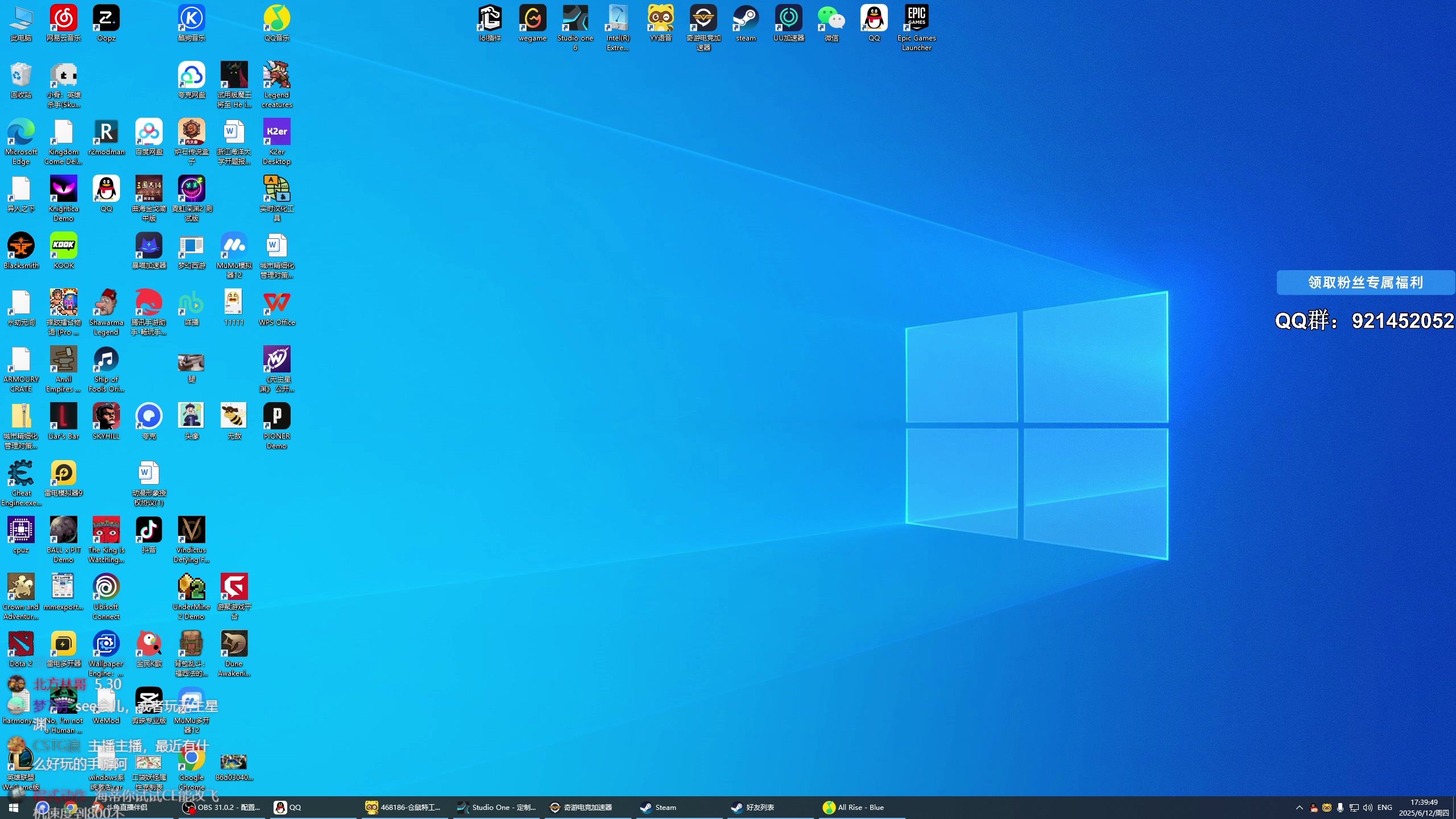Open Wallpaper Engine shortcut
This screenshot has height=819, width=1456.
click(106, 653)
